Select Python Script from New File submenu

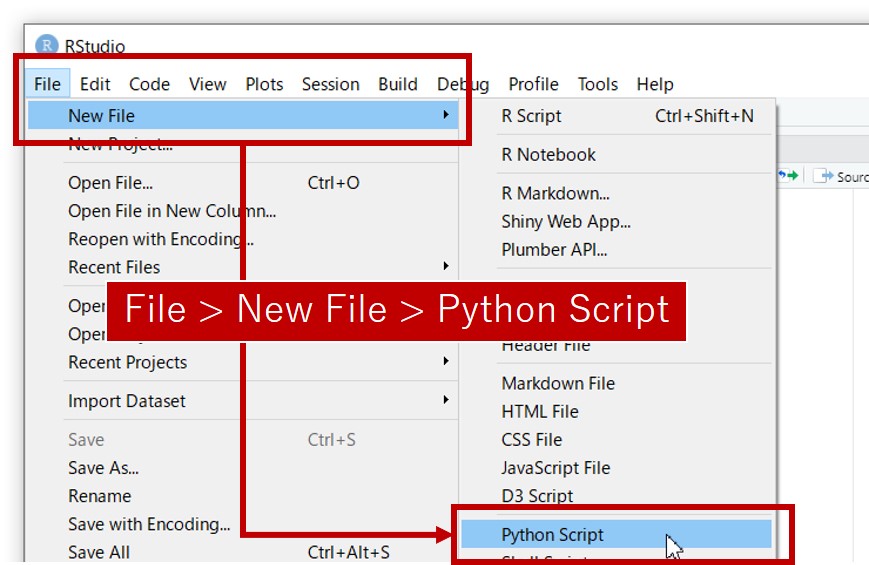pyautogui.click(x=552, y=535)
